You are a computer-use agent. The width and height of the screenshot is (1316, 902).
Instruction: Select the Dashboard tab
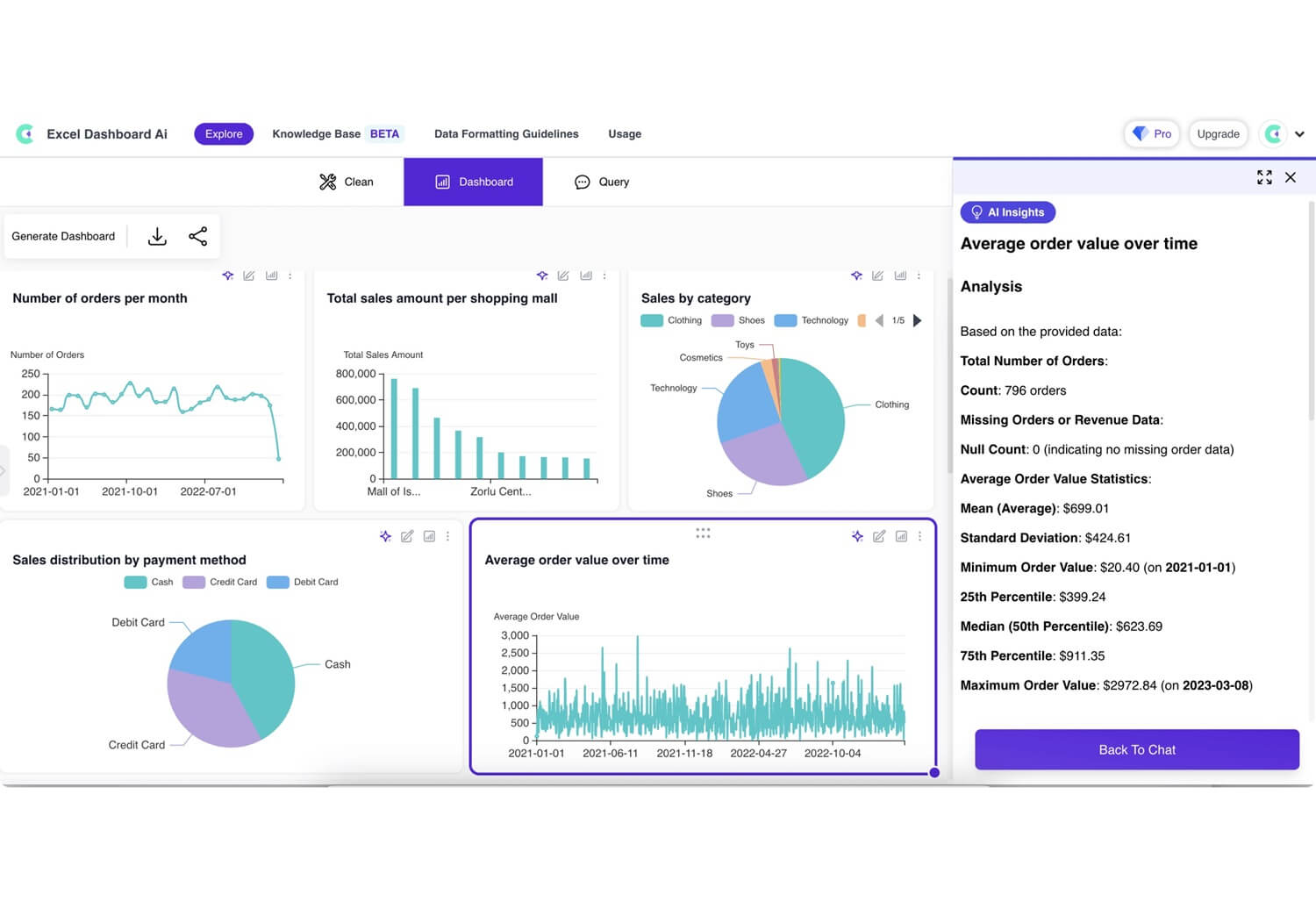pos(473,182)
